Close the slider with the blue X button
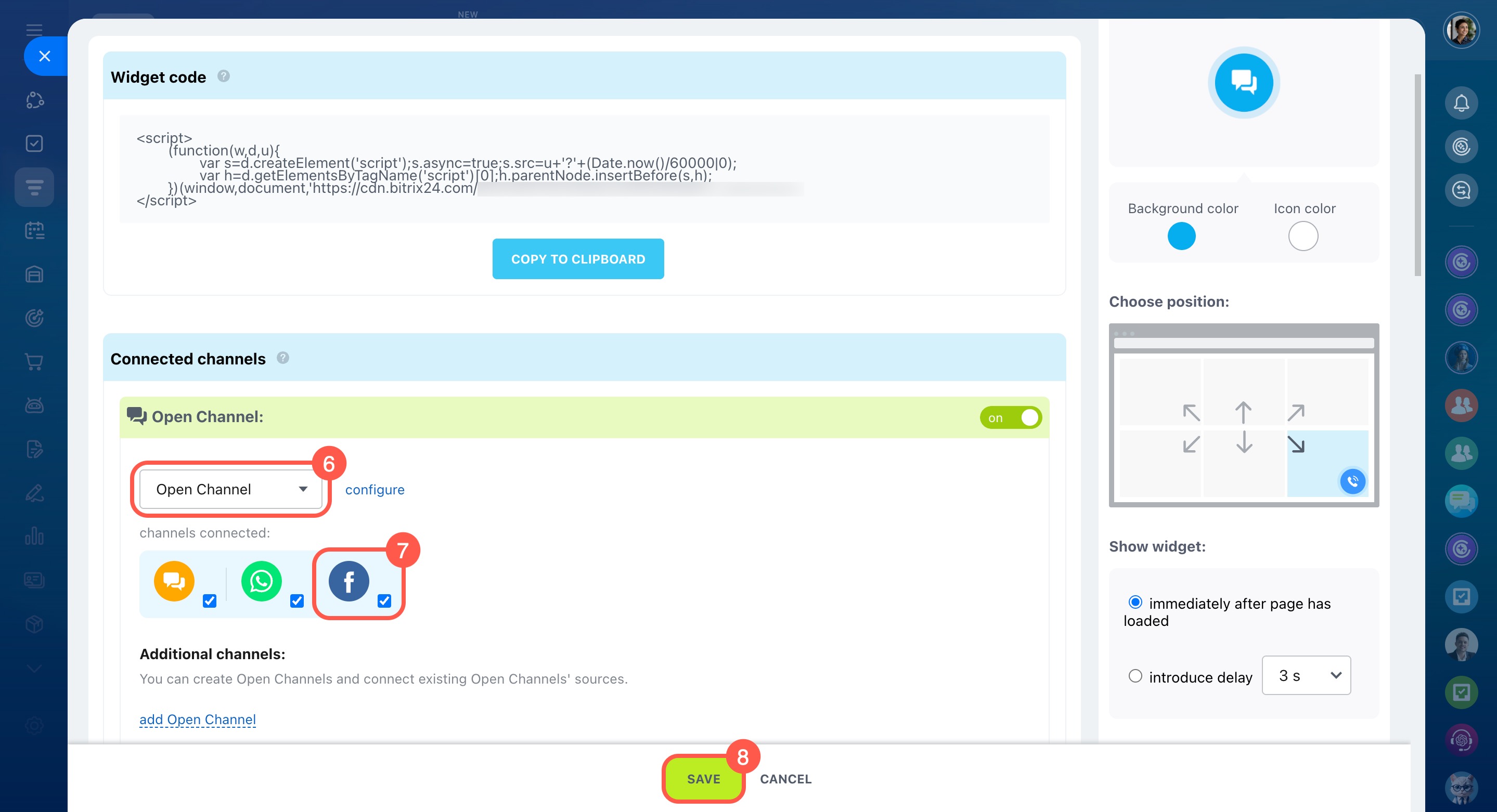The height and width of the screenshot is (812, 1497). [x=45, y=56]
